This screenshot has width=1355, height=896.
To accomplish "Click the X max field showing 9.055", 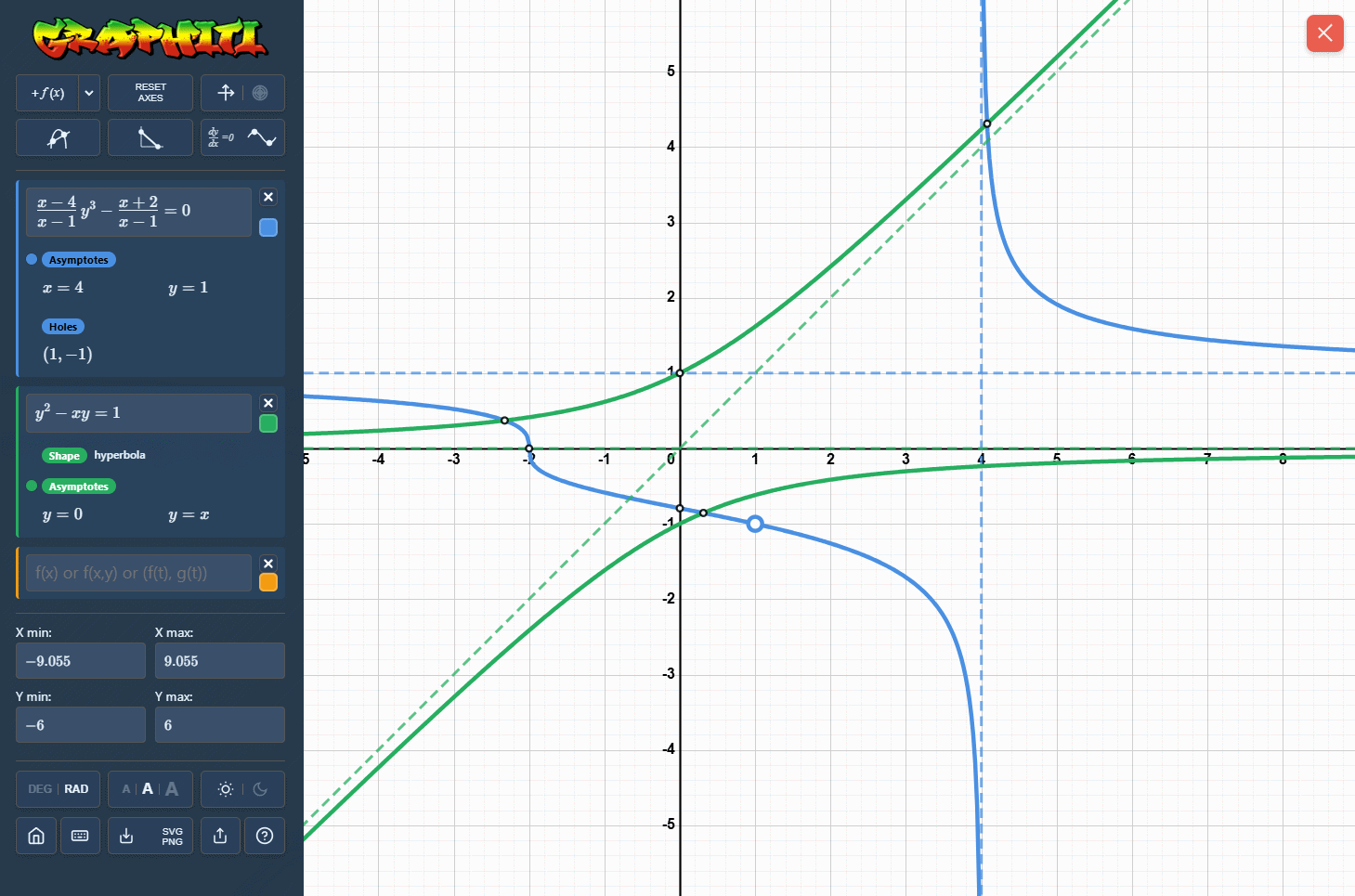I will [219, 661].
